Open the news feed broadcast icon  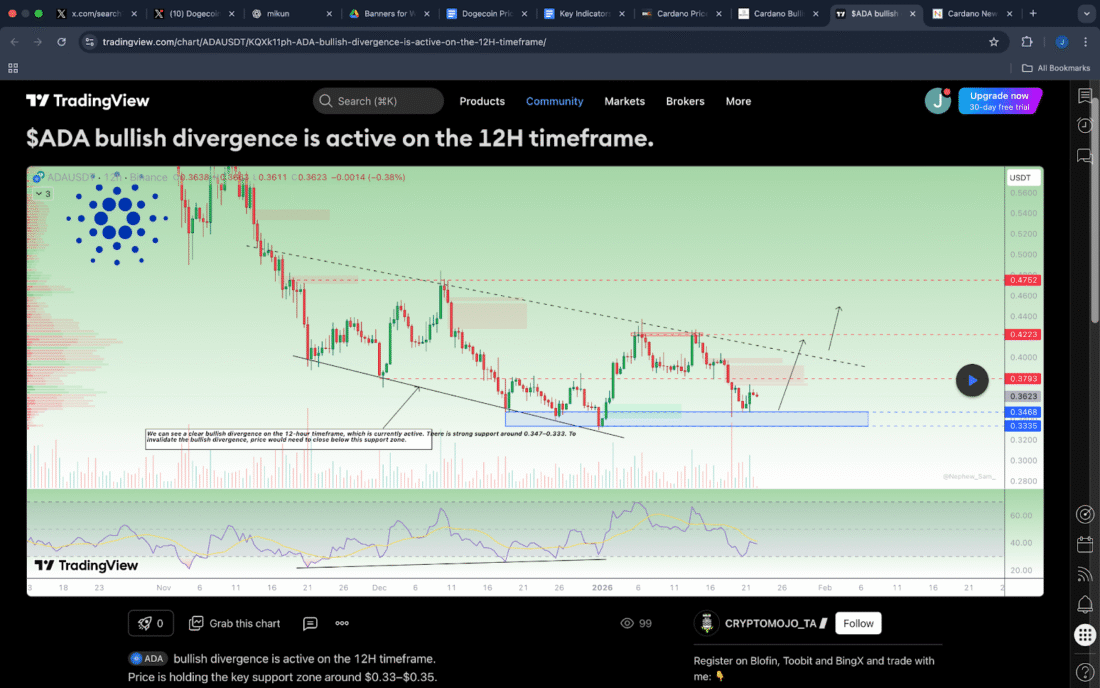tap(1084, 574)
